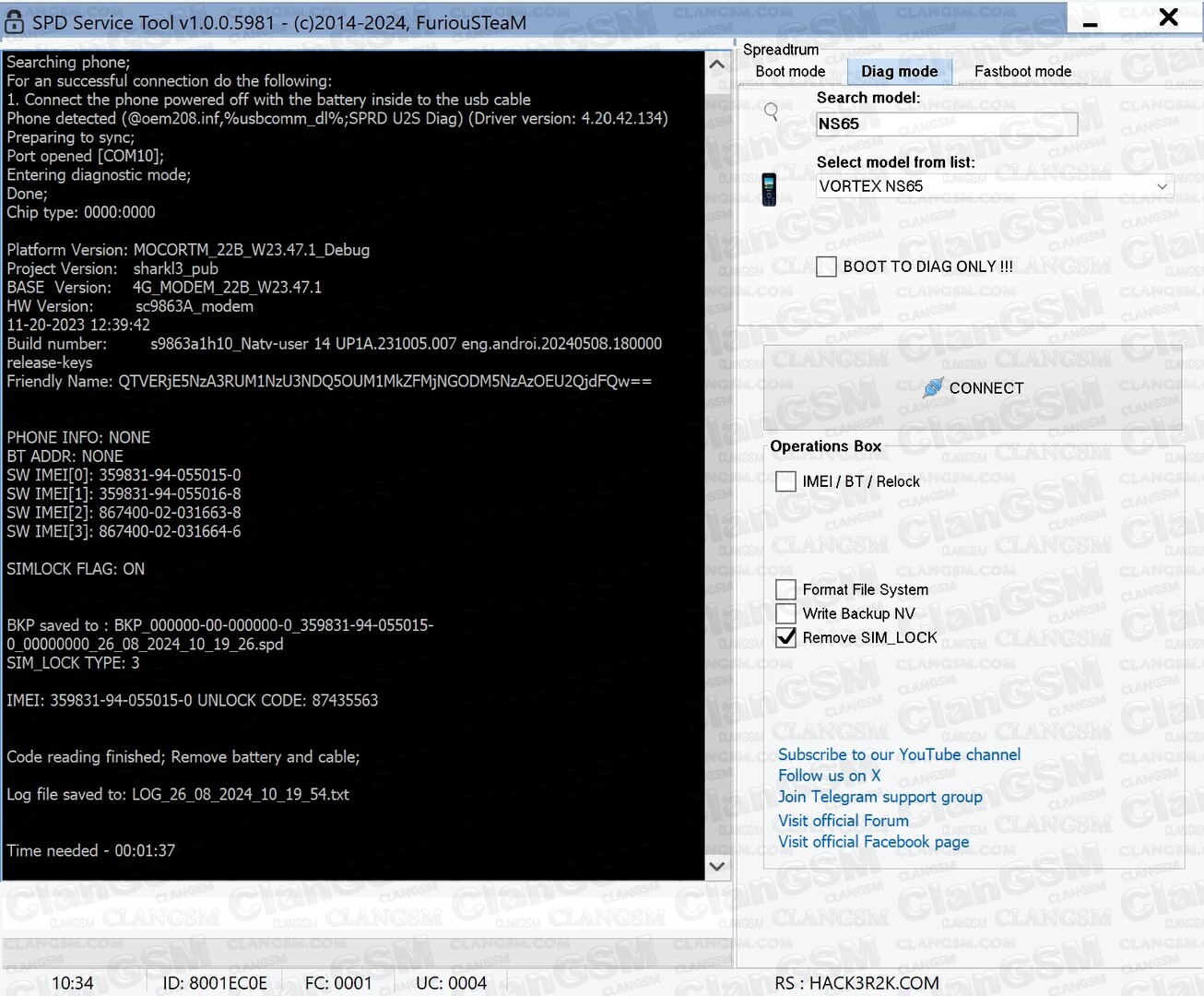
Task: Click the UNLOCK CODE: 87435563 log line
Action: point(192,700)
